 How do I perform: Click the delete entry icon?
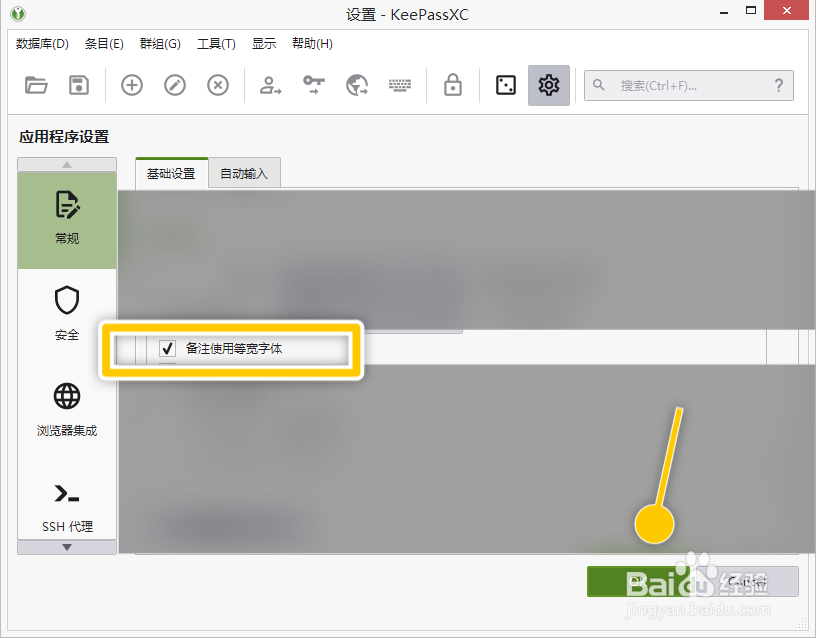(218, 85)
